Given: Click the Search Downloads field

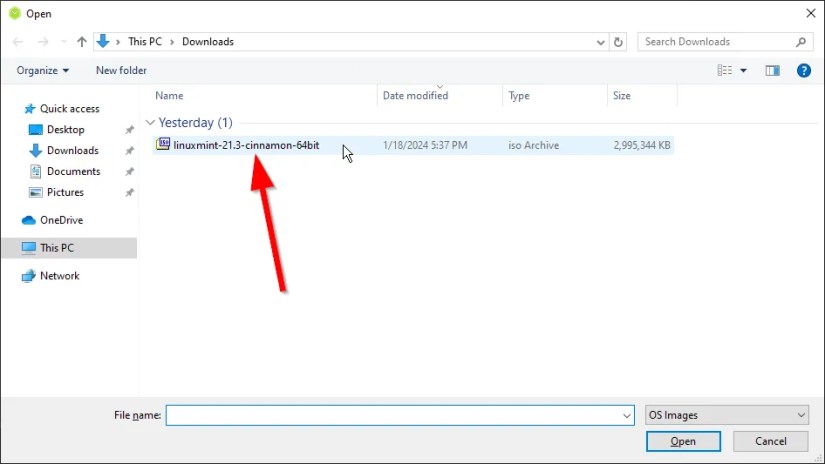Looking at the screenshot, I should [x=724, y=42].
